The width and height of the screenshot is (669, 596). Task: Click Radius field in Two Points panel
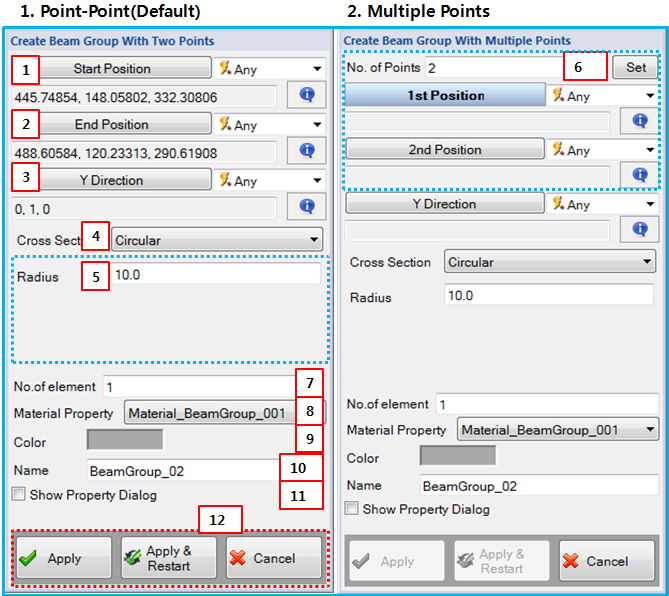point(215,274)
